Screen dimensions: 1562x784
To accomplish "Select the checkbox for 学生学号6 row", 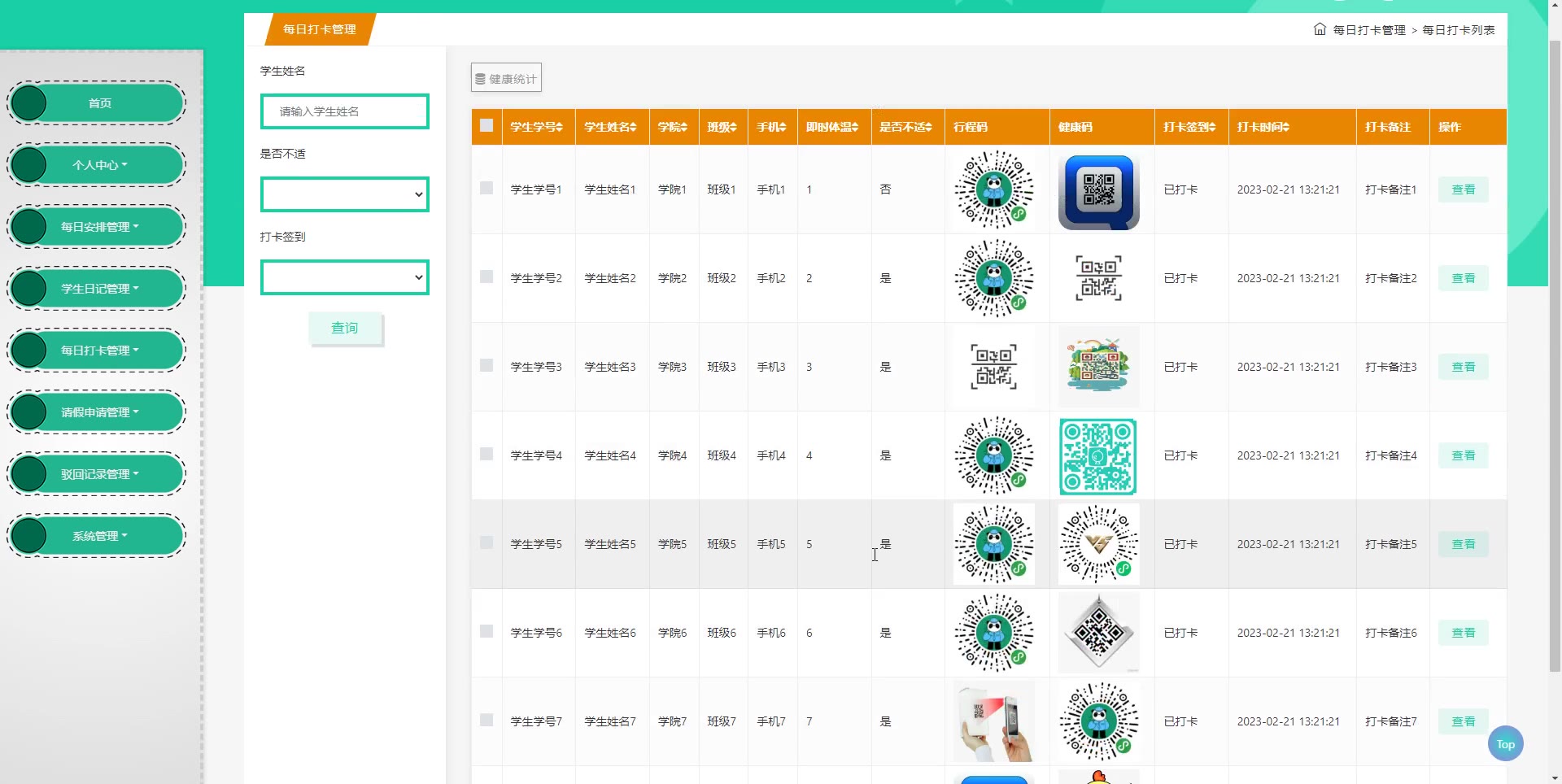I will coord(486,631).
